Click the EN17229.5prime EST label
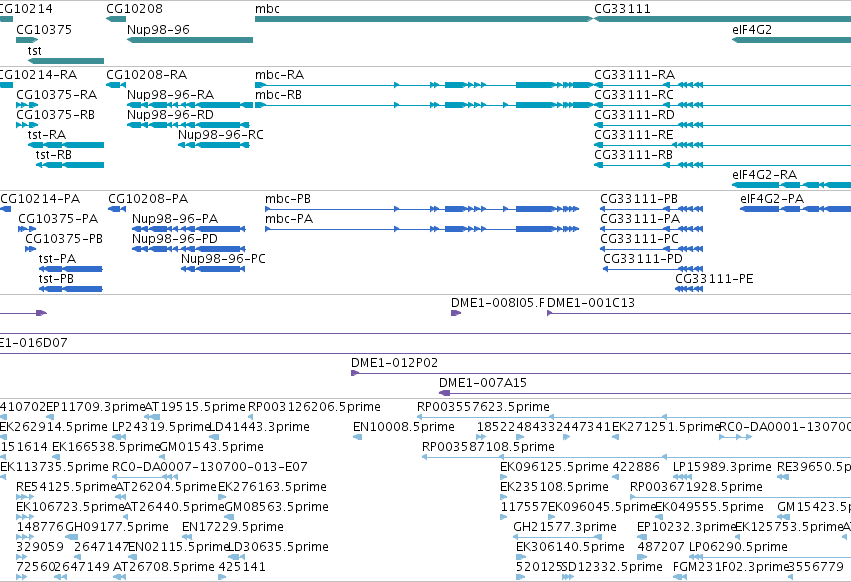The image size is (851, 582). pyautogui.click(x=233, y=527)
